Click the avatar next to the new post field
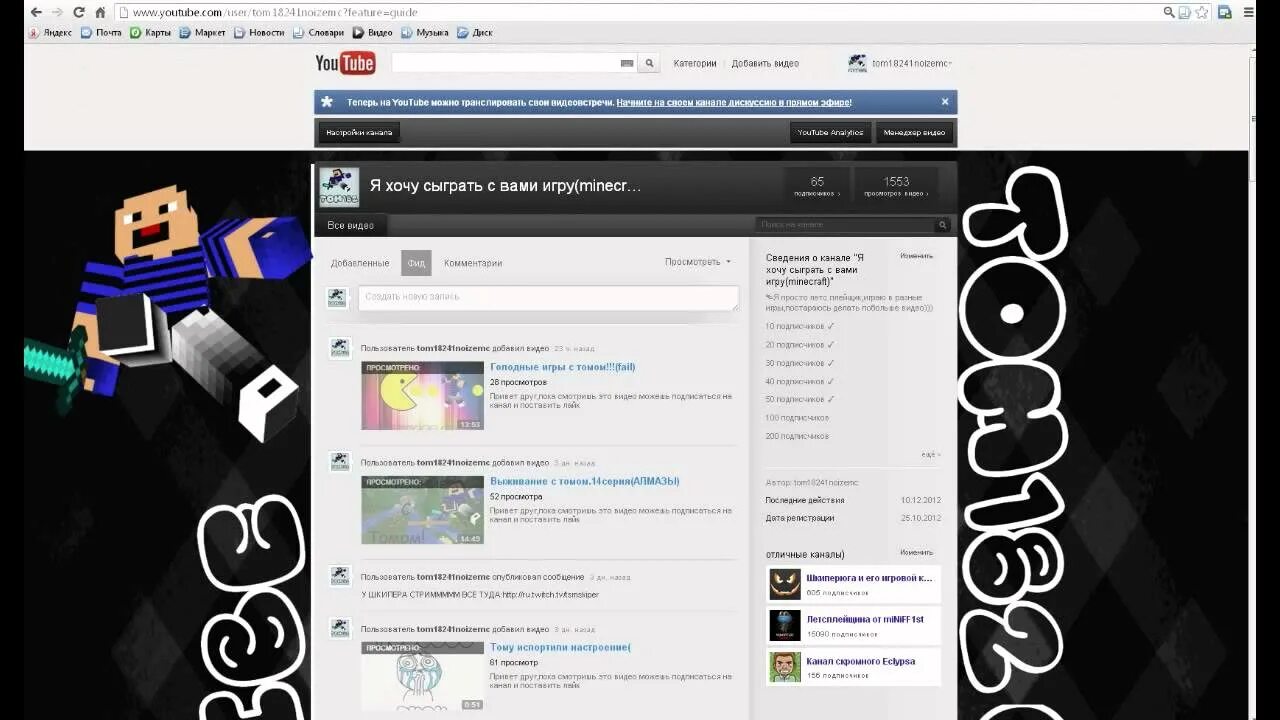This screenshot has height=720, width=1280. click(x=338, y=297)
